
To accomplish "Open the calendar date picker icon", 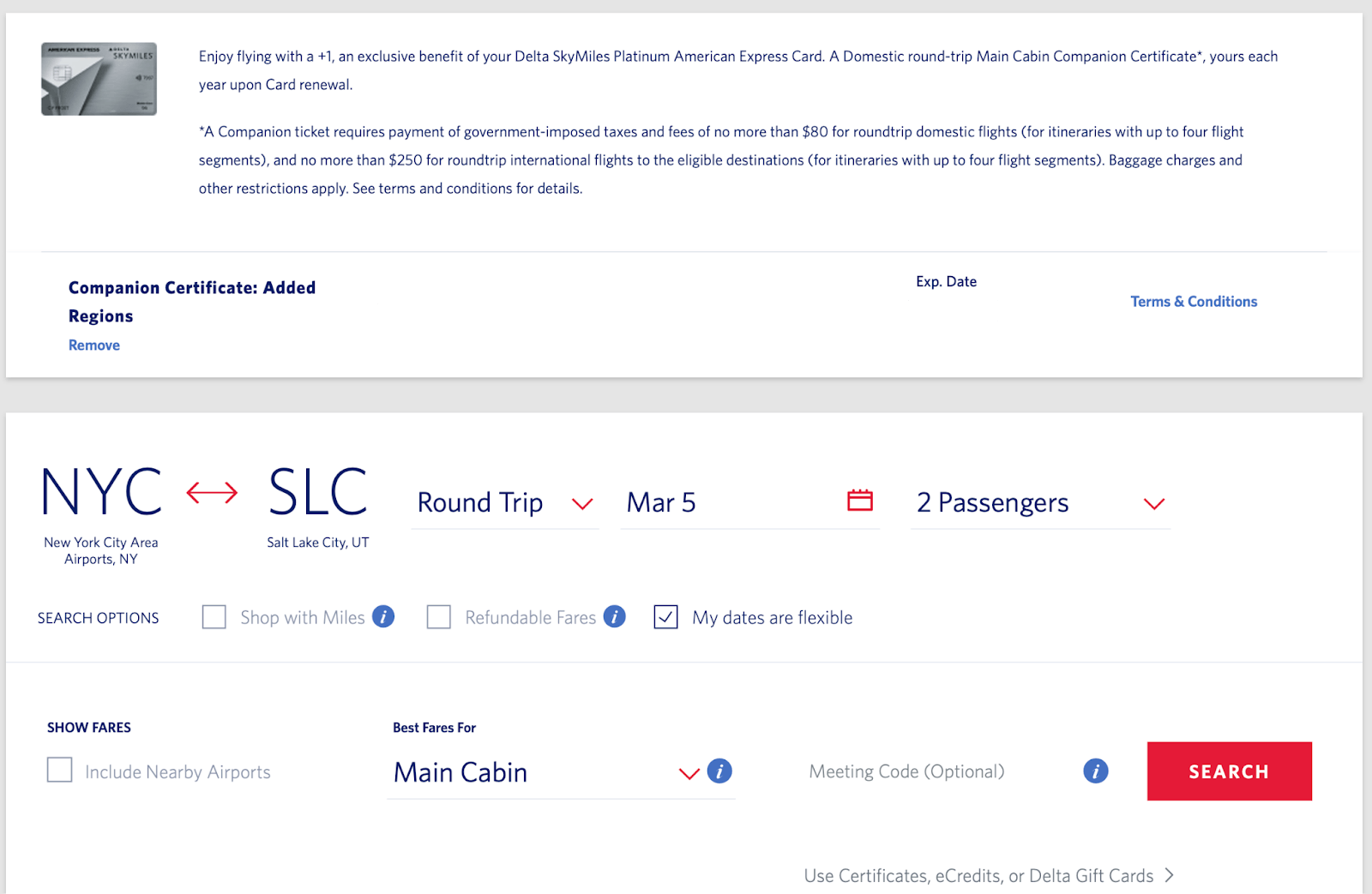I will [x=859, y=501].
